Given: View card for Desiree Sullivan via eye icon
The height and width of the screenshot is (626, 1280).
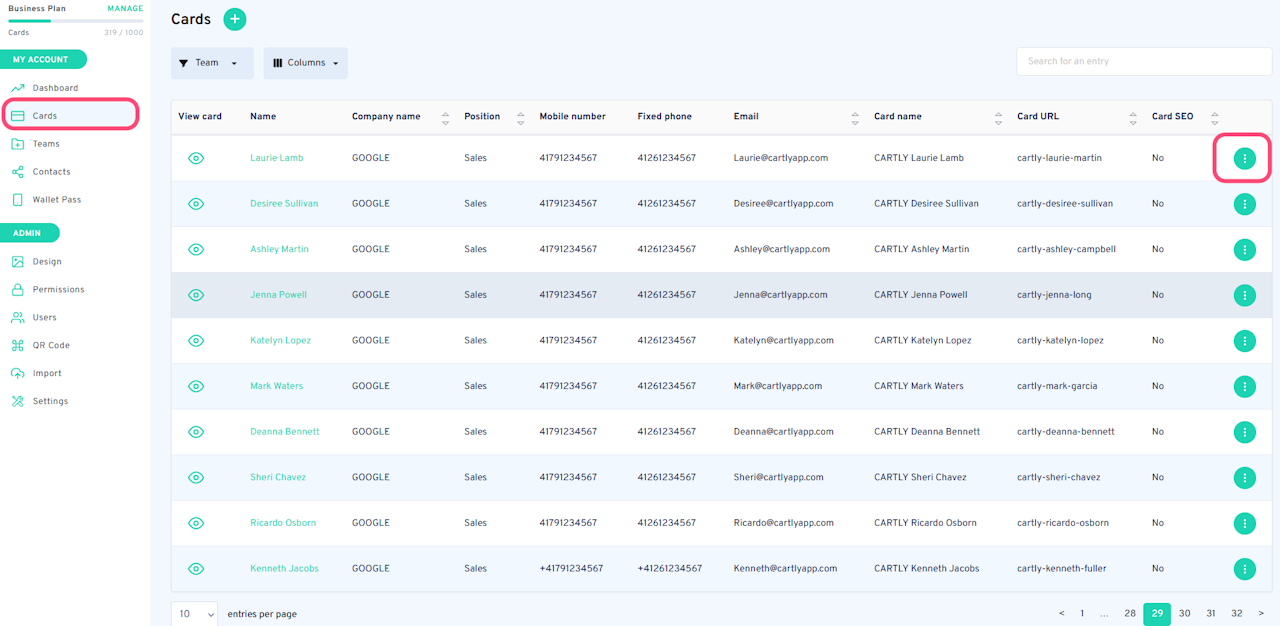Looking at the screenshot, I should click(196, 204).
